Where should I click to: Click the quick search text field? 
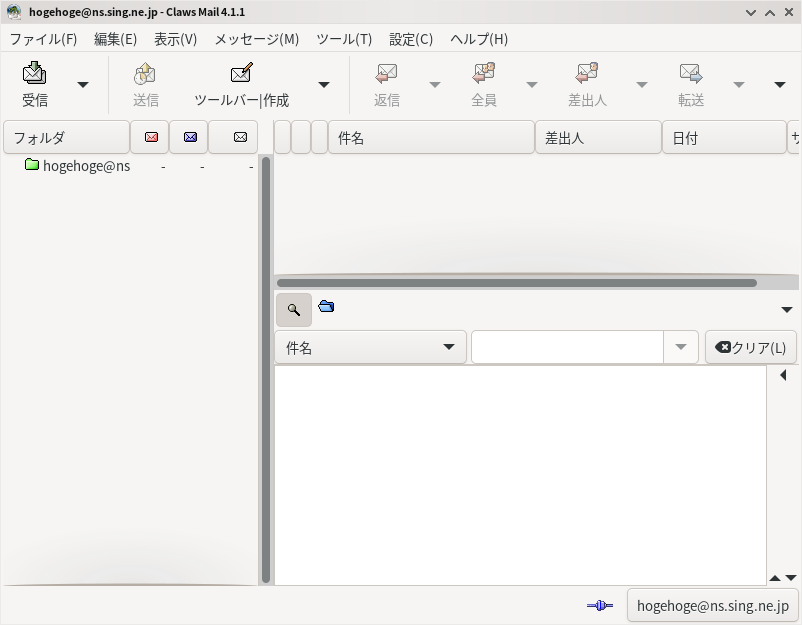coord(567,347)
